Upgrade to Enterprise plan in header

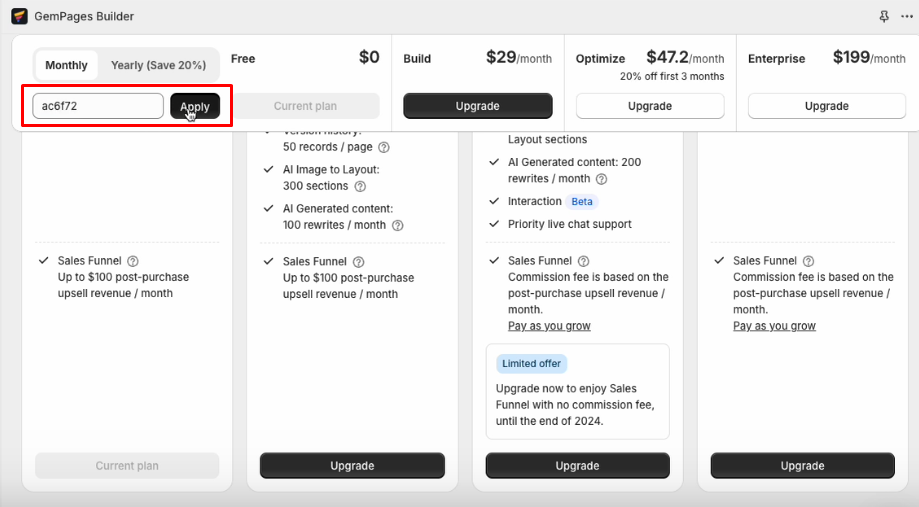point(826,106)
